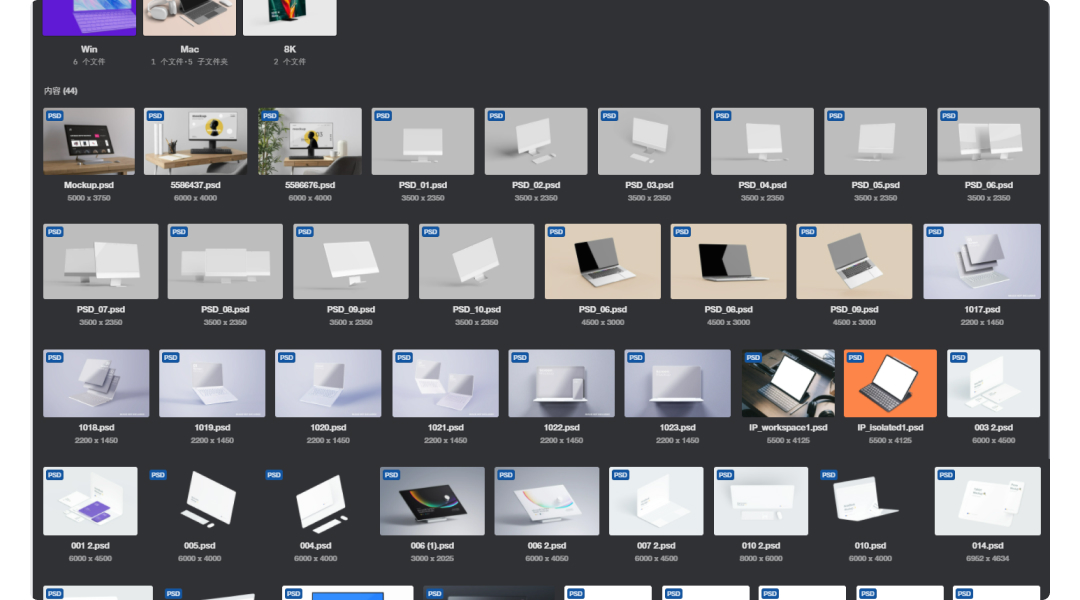Select the 006 2.psd thumbnail
Viewport: 1080px width, 600px height.
tap(547, 501)
